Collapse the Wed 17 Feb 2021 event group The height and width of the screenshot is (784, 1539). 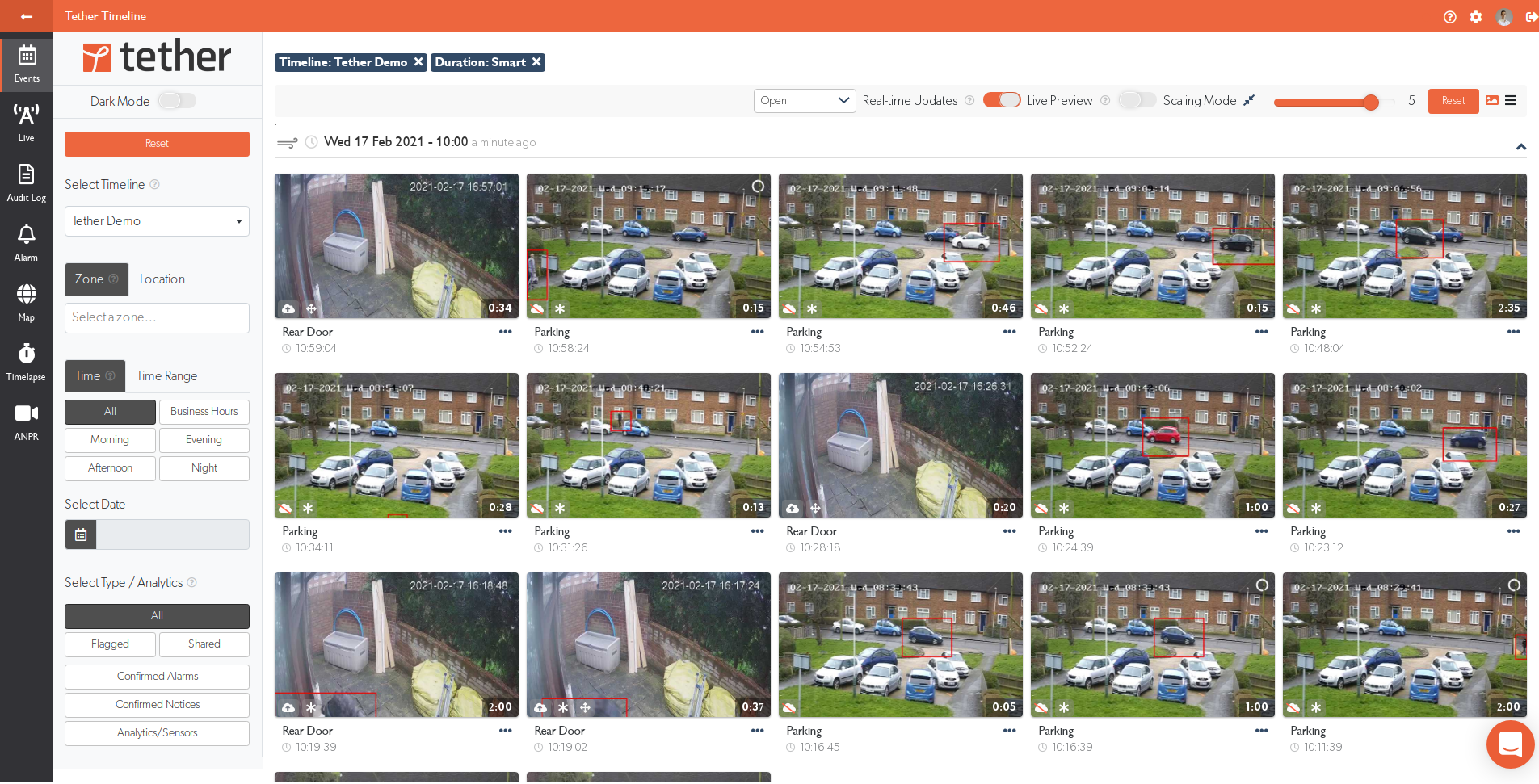pos(1520,147)
